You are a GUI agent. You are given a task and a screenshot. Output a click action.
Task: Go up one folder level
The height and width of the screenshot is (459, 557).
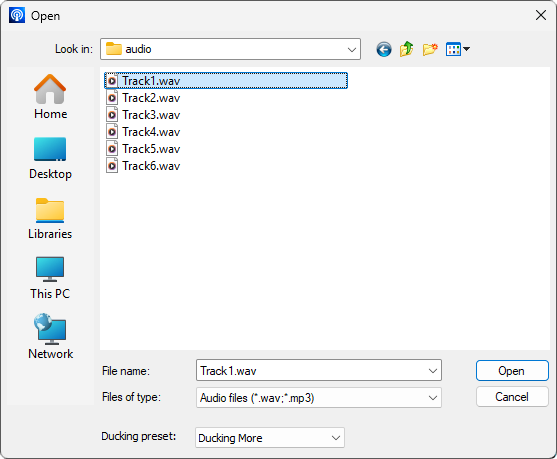(x=406, y=49)
